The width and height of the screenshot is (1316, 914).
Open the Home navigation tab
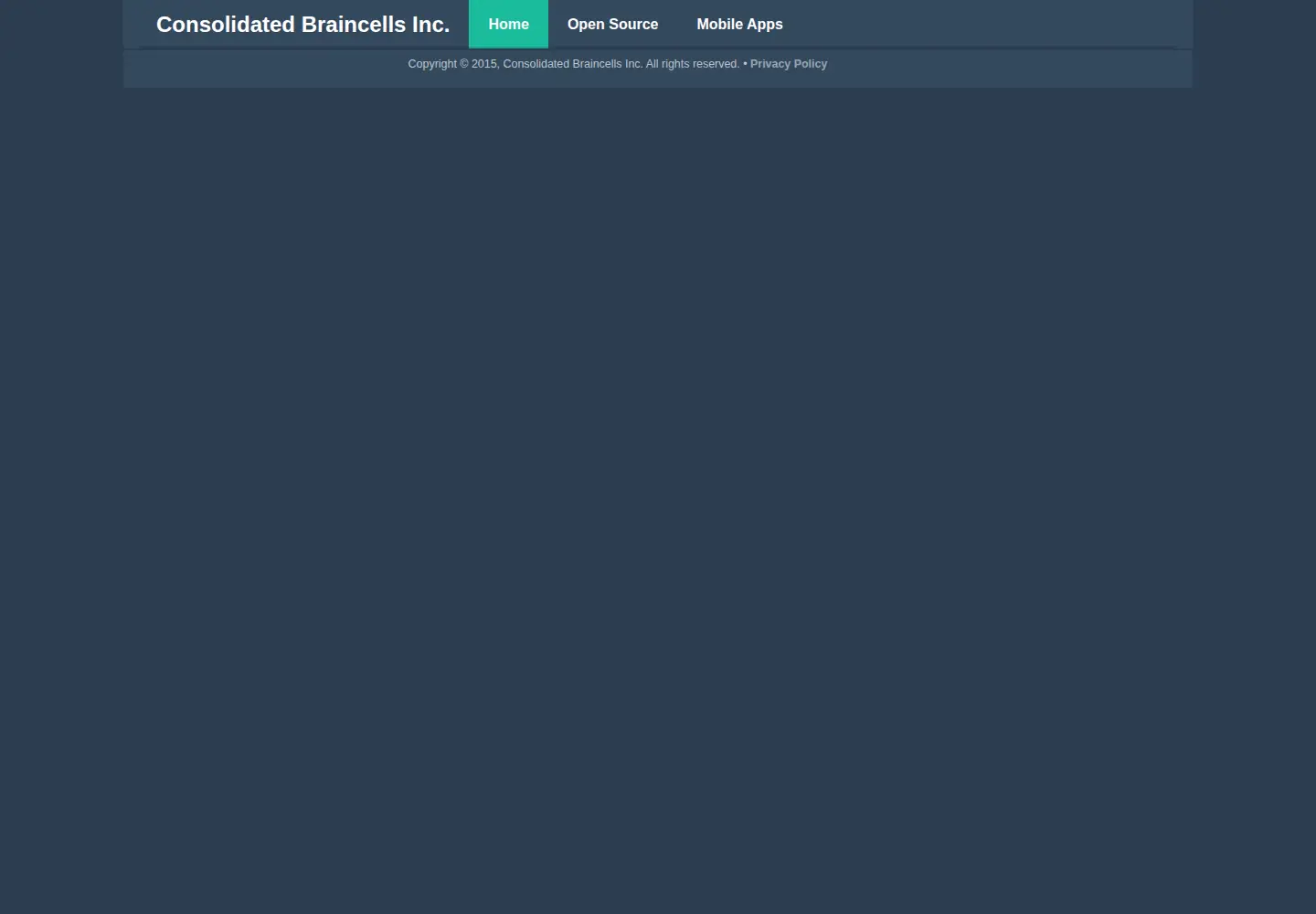(508, 24)
